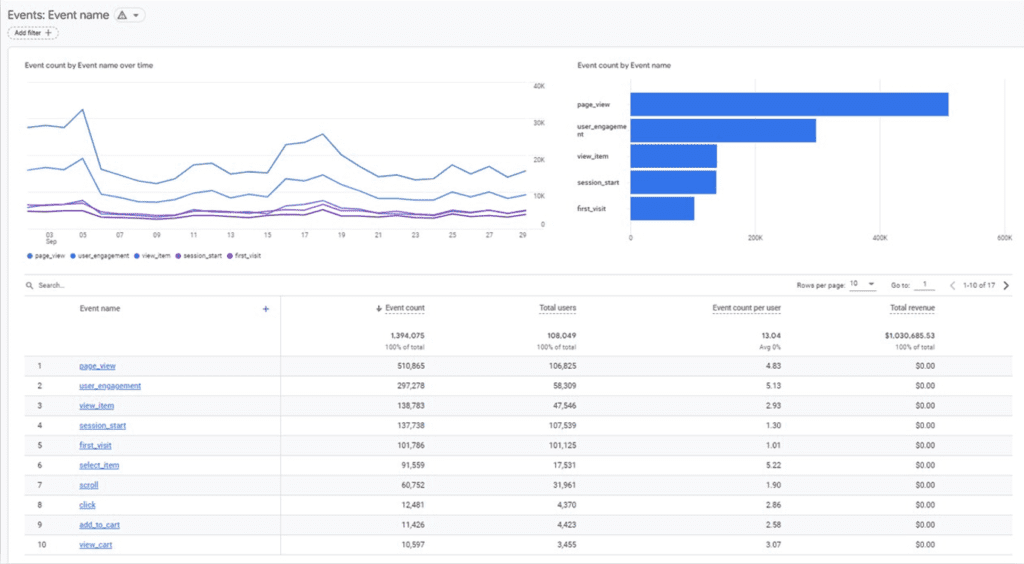Image resolution: width=1024 pixels, height=564 pixels.
Task: Click the $1,030,685.53 total revenue value
Action: pyautogui.click(x=910, y=336)
